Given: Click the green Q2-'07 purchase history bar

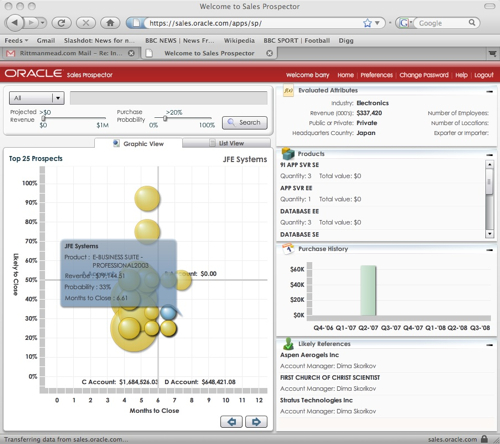Looking at the screenshot, I should (x=368, y=290).
